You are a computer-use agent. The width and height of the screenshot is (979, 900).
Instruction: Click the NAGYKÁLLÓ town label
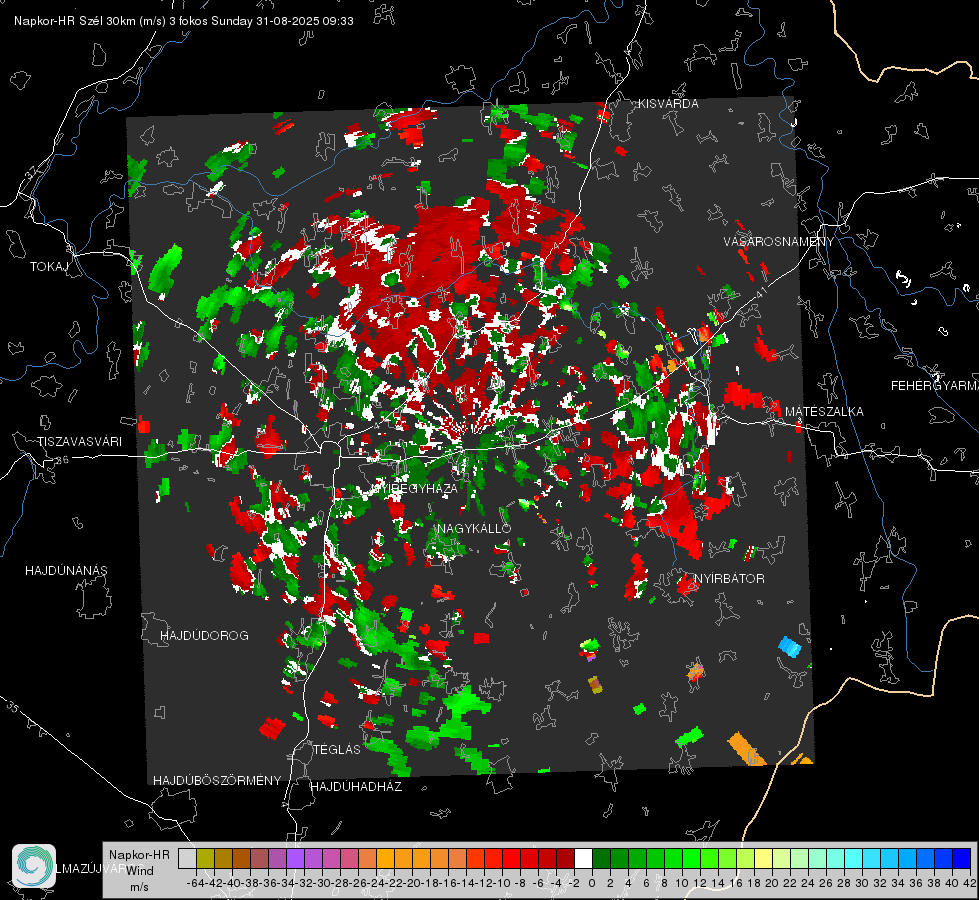(x=474, y=528)
